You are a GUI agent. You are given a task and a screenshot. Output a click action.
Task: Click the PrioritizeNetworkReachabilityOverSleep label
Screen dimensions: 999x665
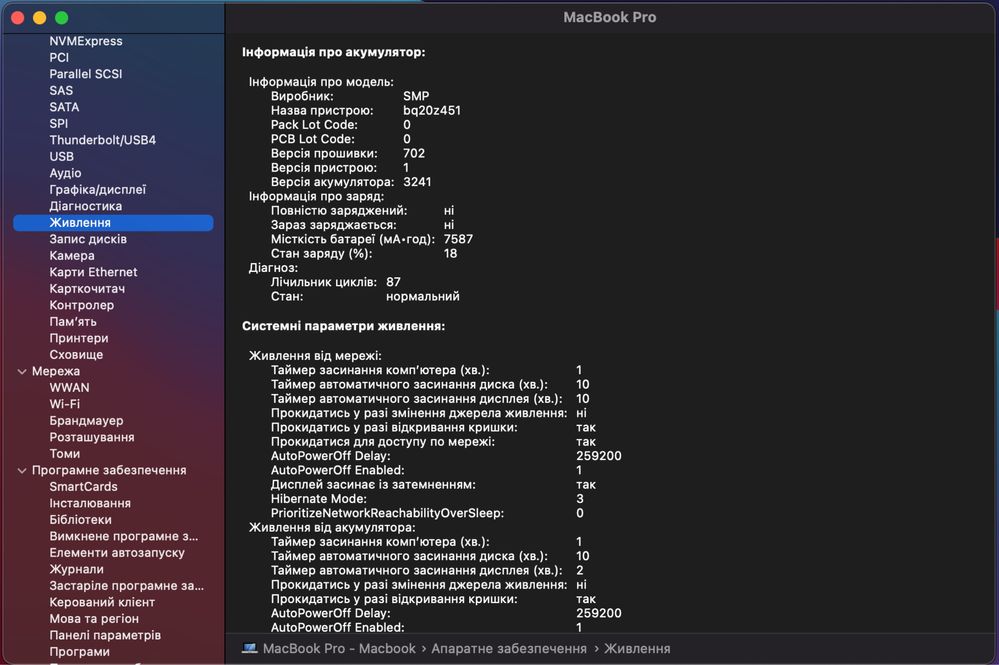point(387,513)
